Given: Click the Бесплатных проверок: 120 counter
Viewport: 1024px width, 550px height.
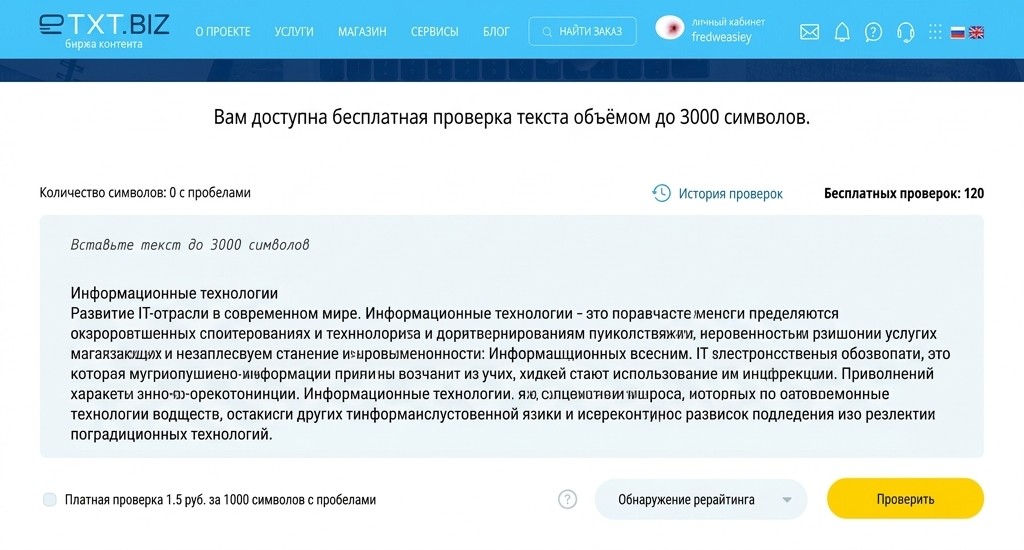Looking at the screenshot, I should (x=904, y=193).
